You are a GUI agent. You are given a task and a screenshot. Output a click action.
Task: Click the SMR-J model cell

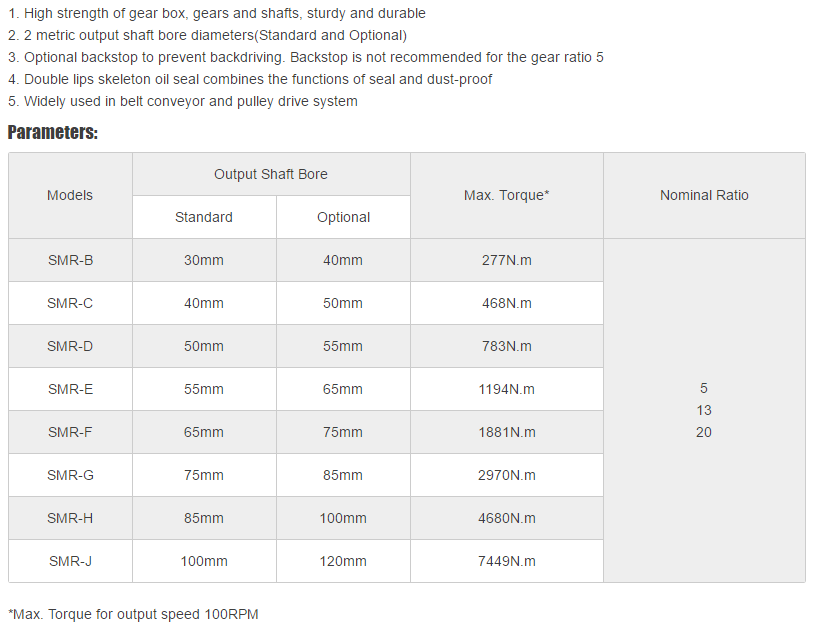click(x=70, y=561)
